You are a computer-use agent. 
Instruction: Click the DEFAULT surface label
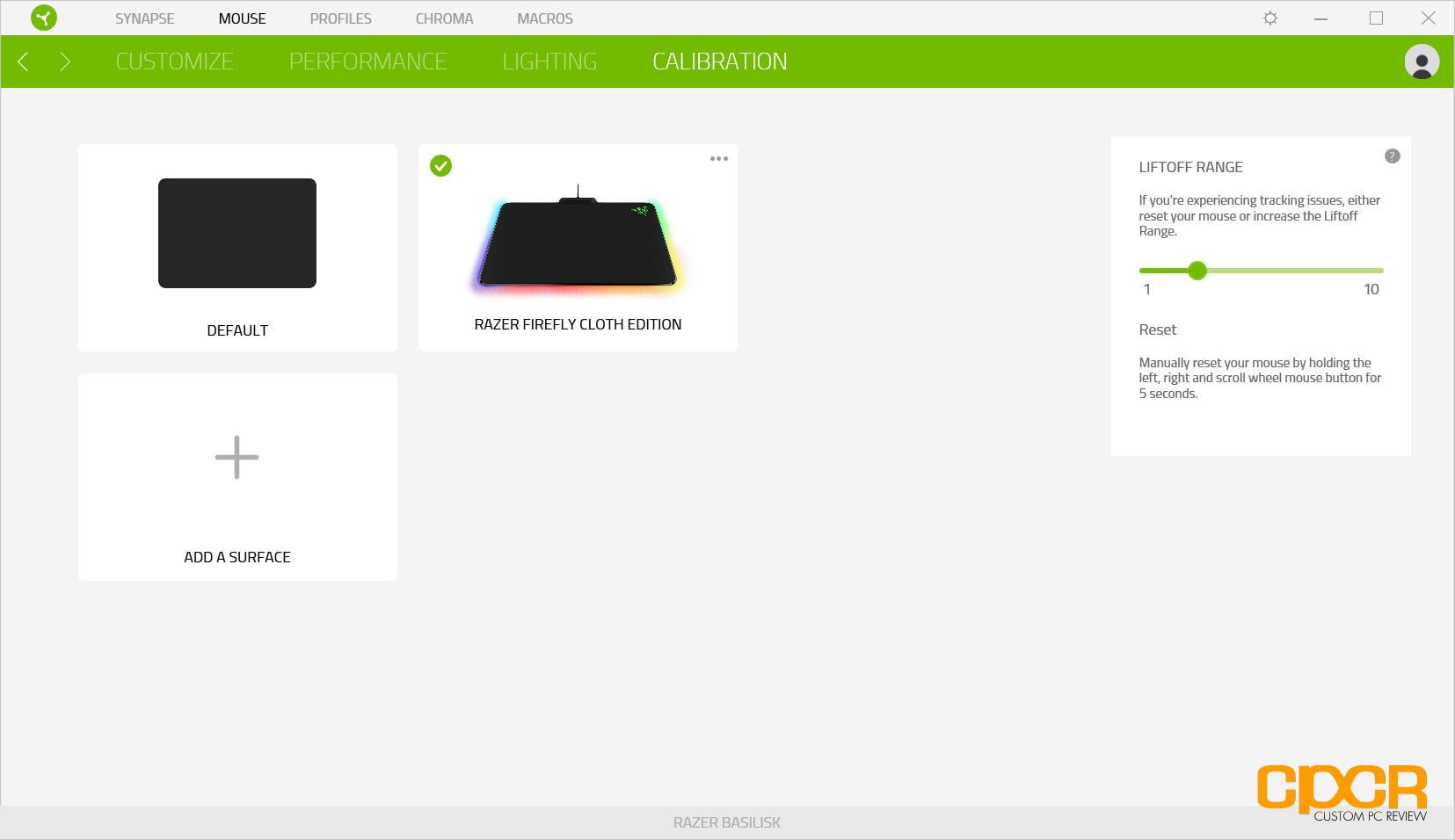tap(237, 330)
